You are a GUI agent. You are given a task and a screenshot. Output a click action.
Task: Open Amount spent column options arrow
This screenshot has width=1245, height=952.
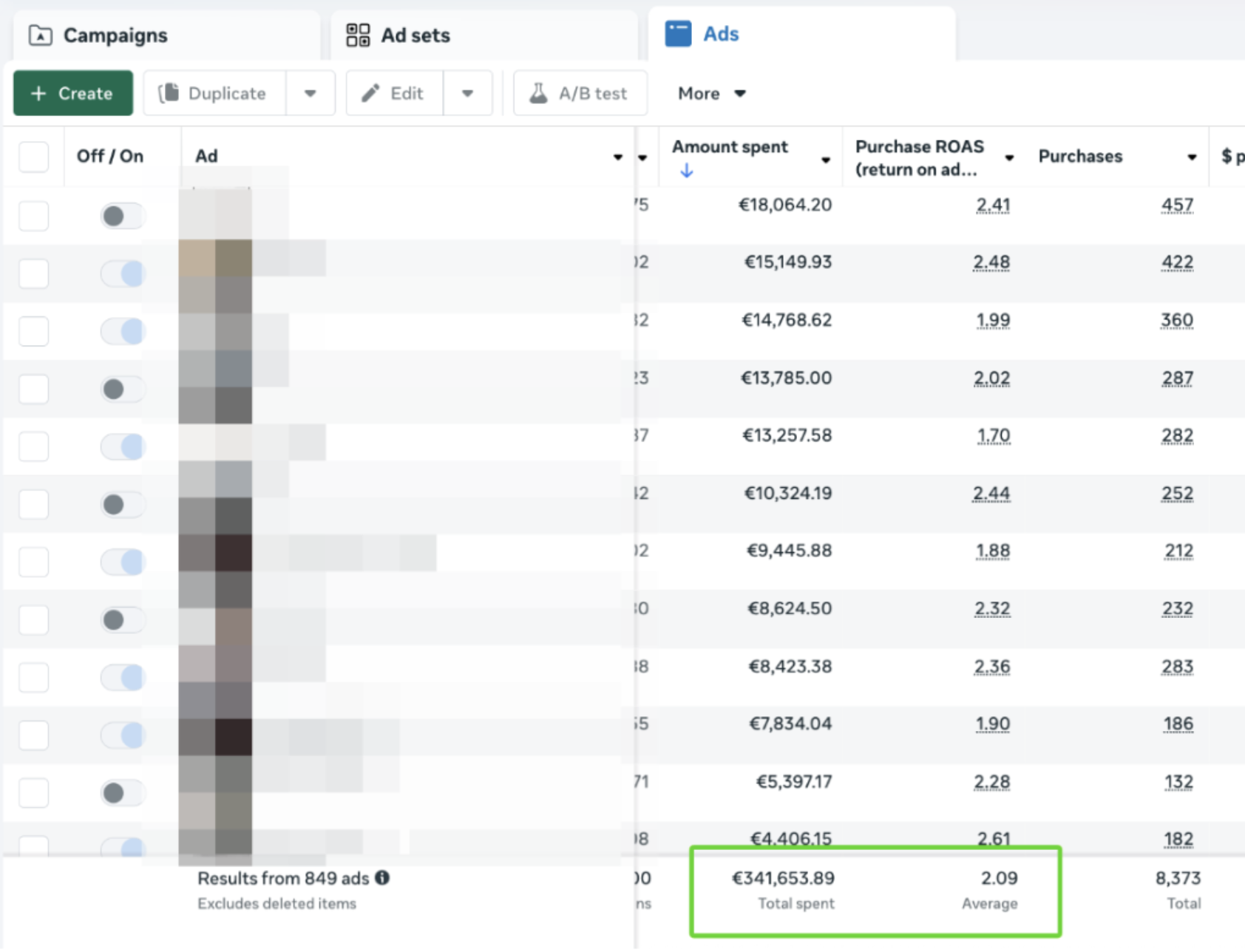point(826,160)
